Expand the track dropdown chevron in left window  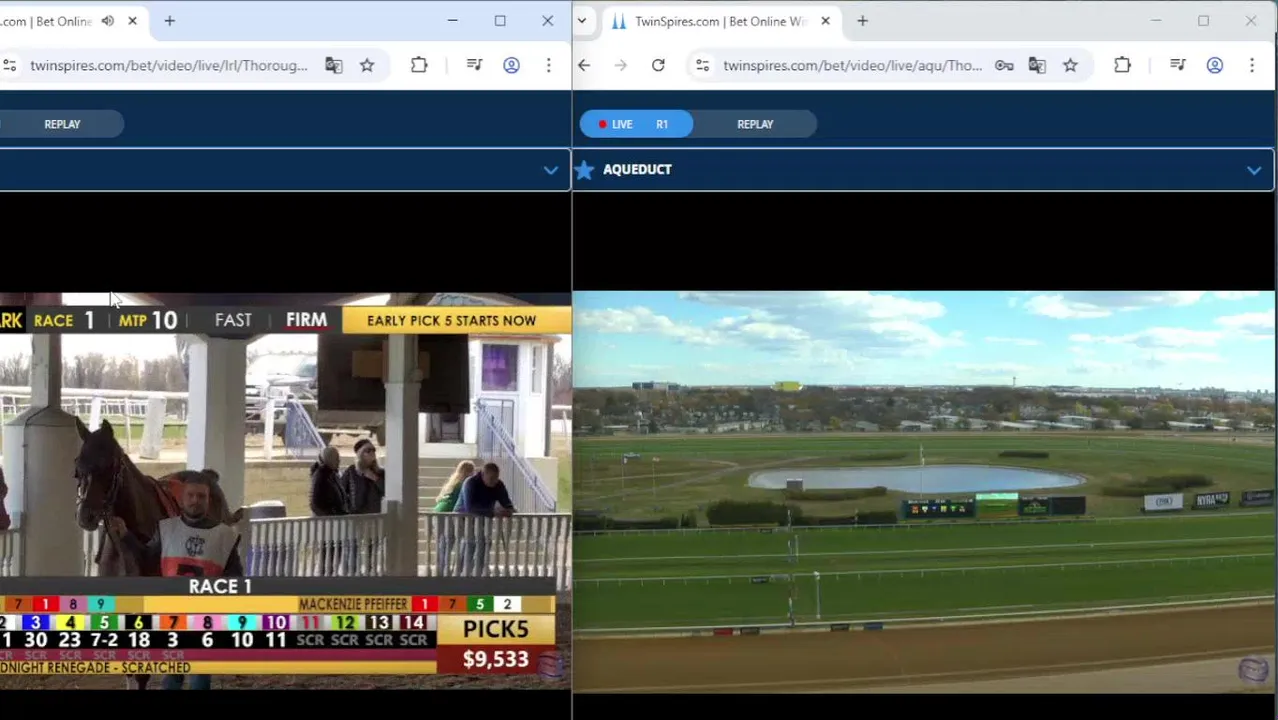tap(550, 170)
